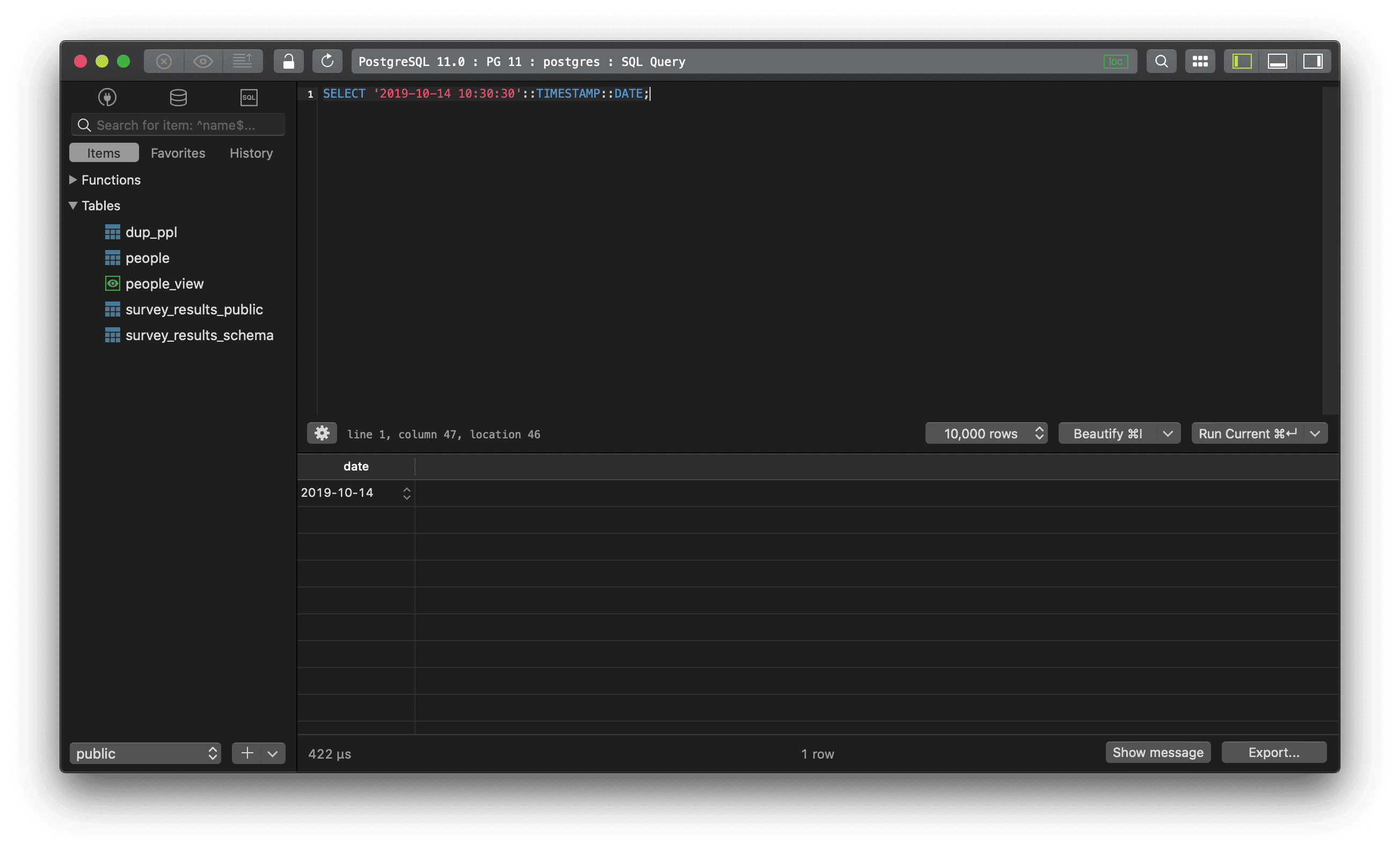Click the refresh arrow icon
Screen dimensions: 1400x852
coord(327,61)
